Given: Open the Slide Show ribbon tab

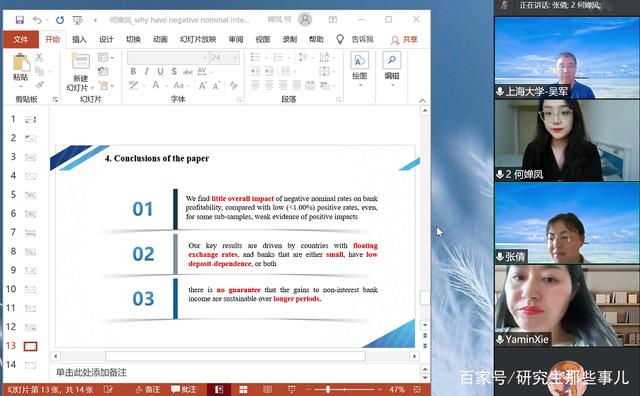Looking at the screenshot, I should 198,39.
